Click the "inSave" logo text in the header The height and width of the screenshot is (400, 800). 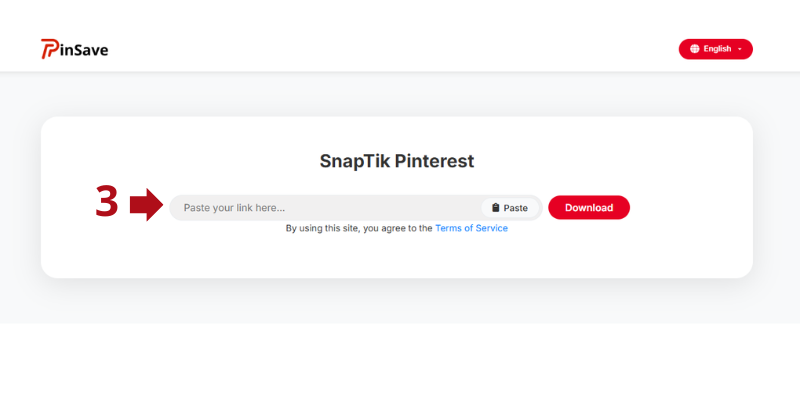[x=84, y=49]
